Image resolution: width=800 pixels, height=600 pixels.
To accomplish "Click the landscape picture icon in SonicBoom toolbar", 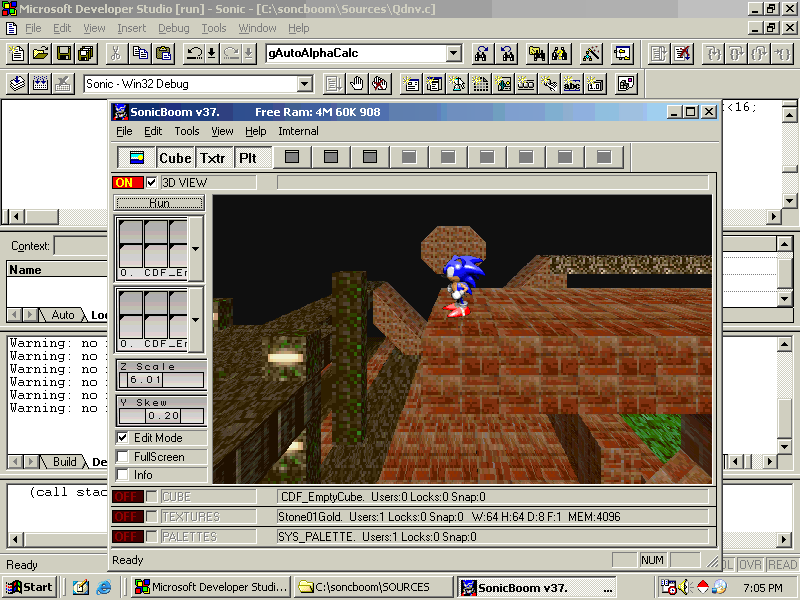I will (x=136, y=158).
